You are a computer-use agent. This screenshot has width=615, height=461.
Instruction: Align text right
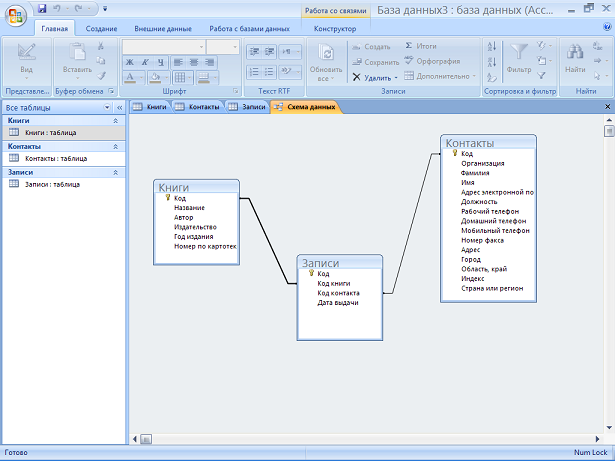[209, 62]
